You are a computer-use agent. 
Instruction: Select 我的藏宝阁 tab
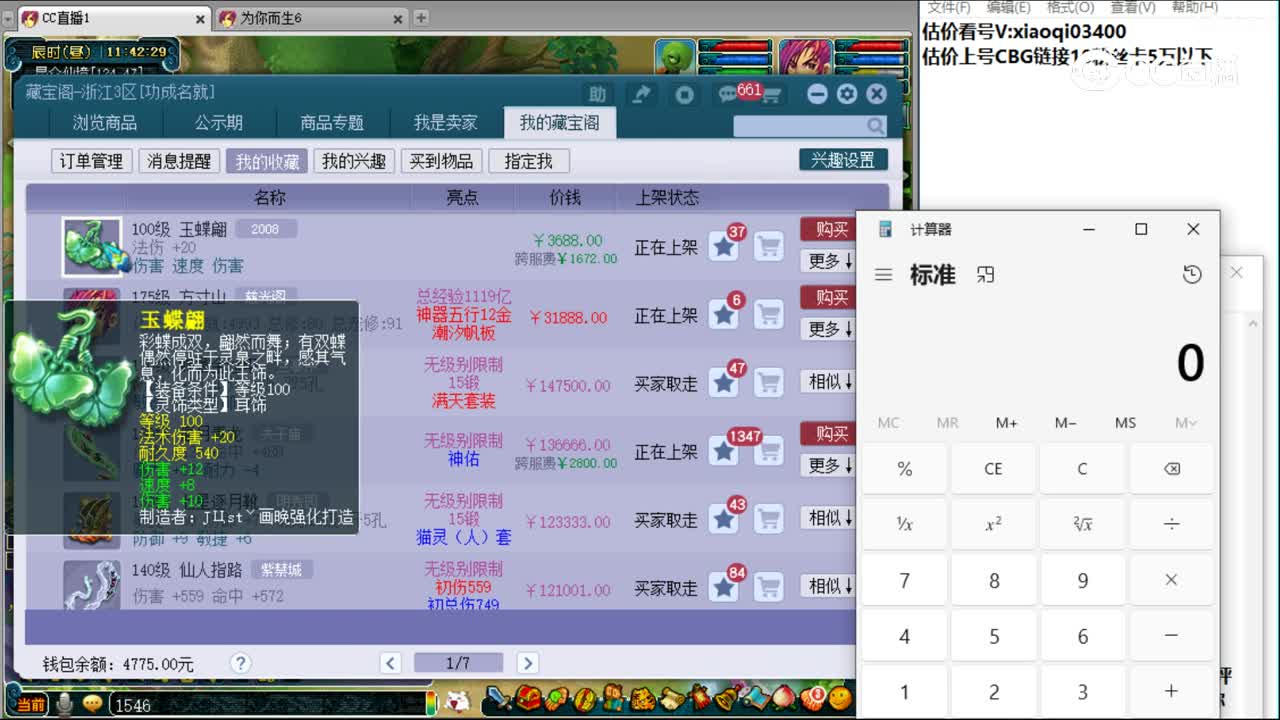(559, 123)
